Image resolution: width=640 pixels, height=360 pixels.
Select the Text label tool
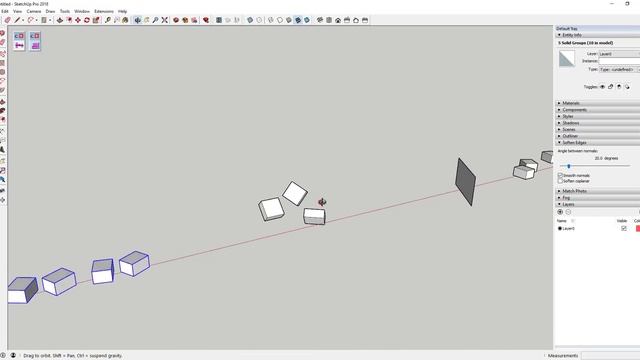point(116,20)
